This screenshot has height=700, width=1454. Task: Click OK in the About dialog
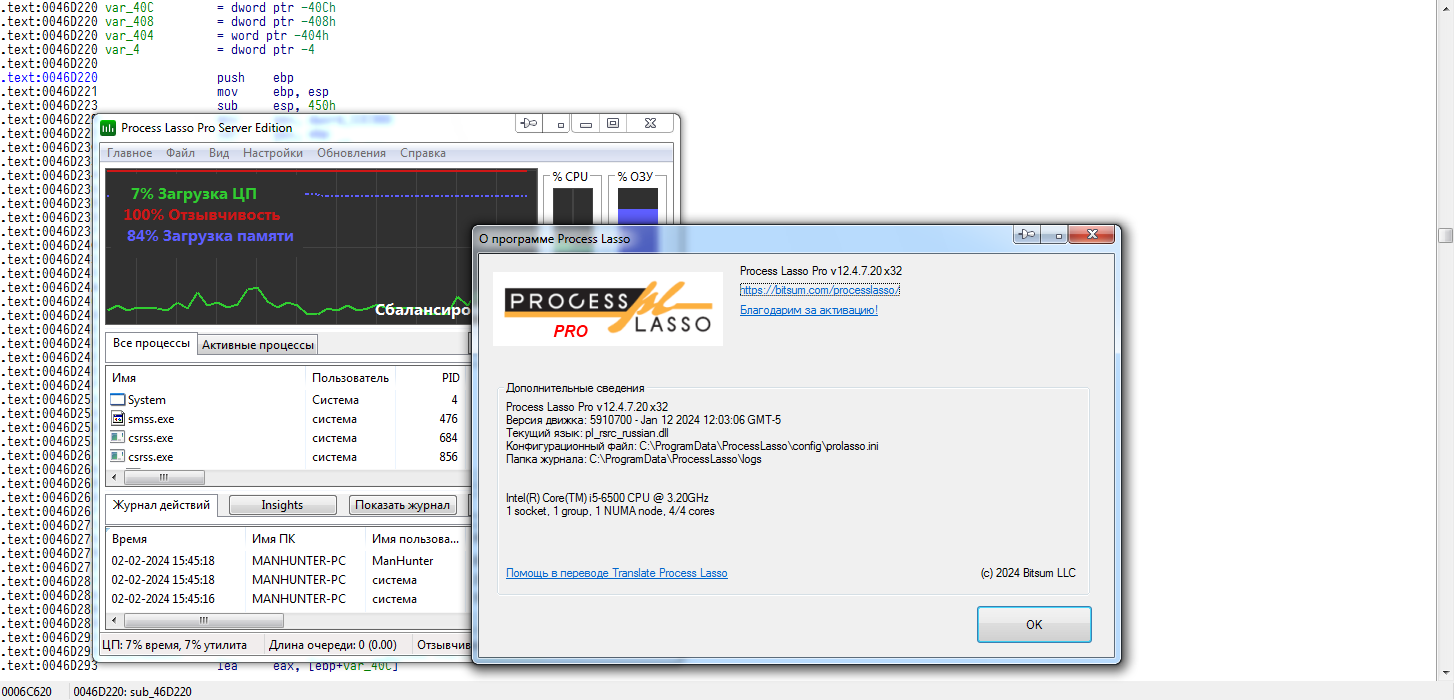click(1034, 624)
